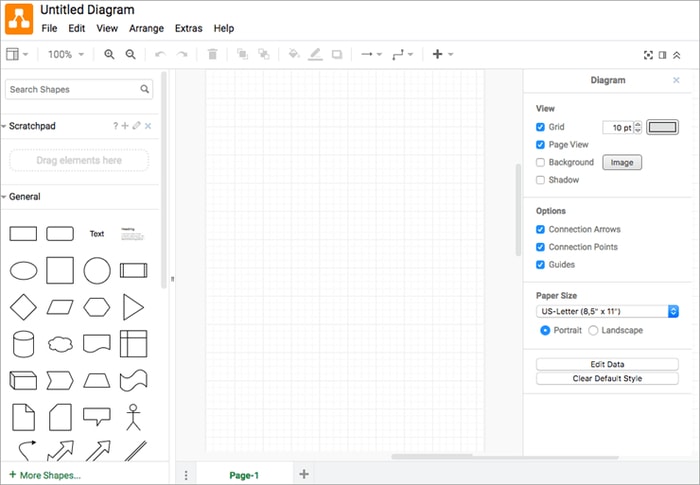Screen dimensions: 700x485
Task: Add a new page with plus button
Action: pyautogui.click(x=304, y=474)
